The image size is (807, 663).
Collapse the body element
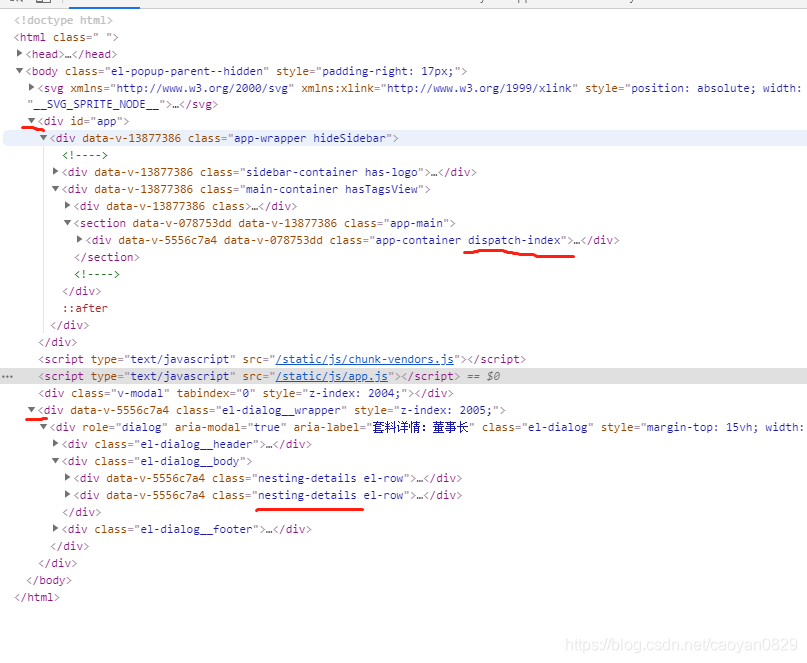point(20,71)
